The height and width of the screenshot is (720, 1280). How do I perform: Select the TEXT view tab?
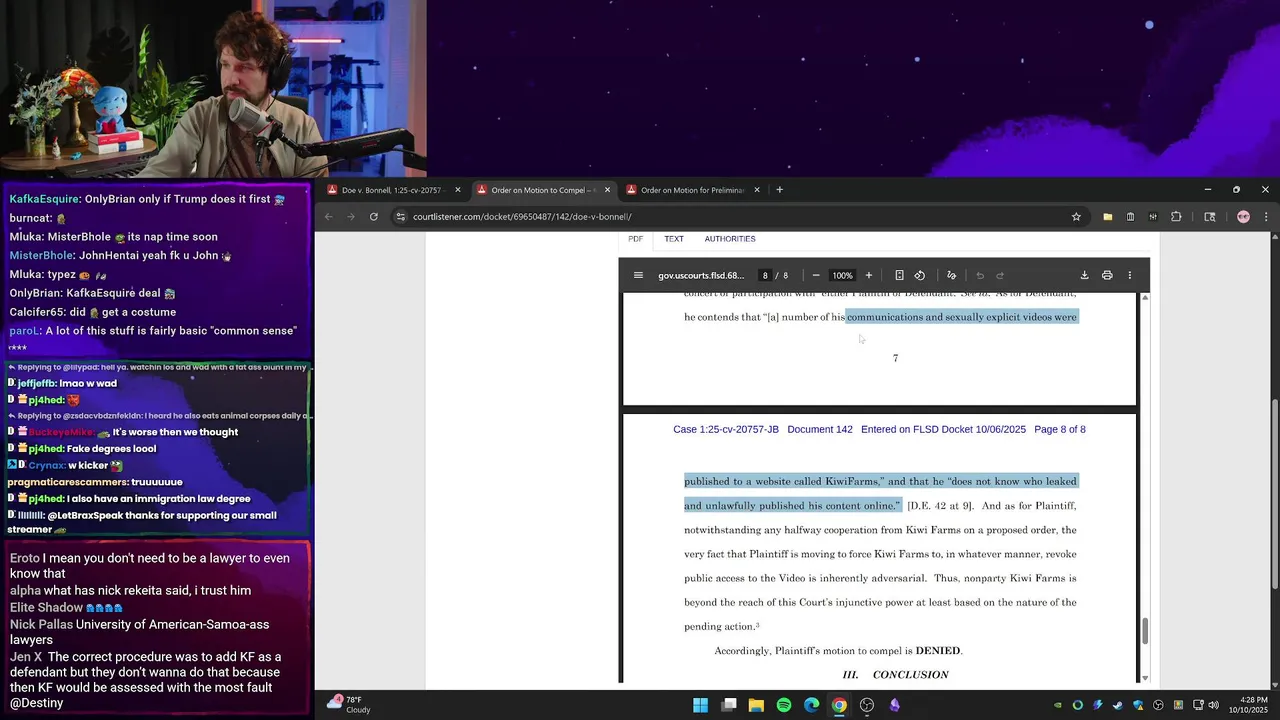[674, 239]
